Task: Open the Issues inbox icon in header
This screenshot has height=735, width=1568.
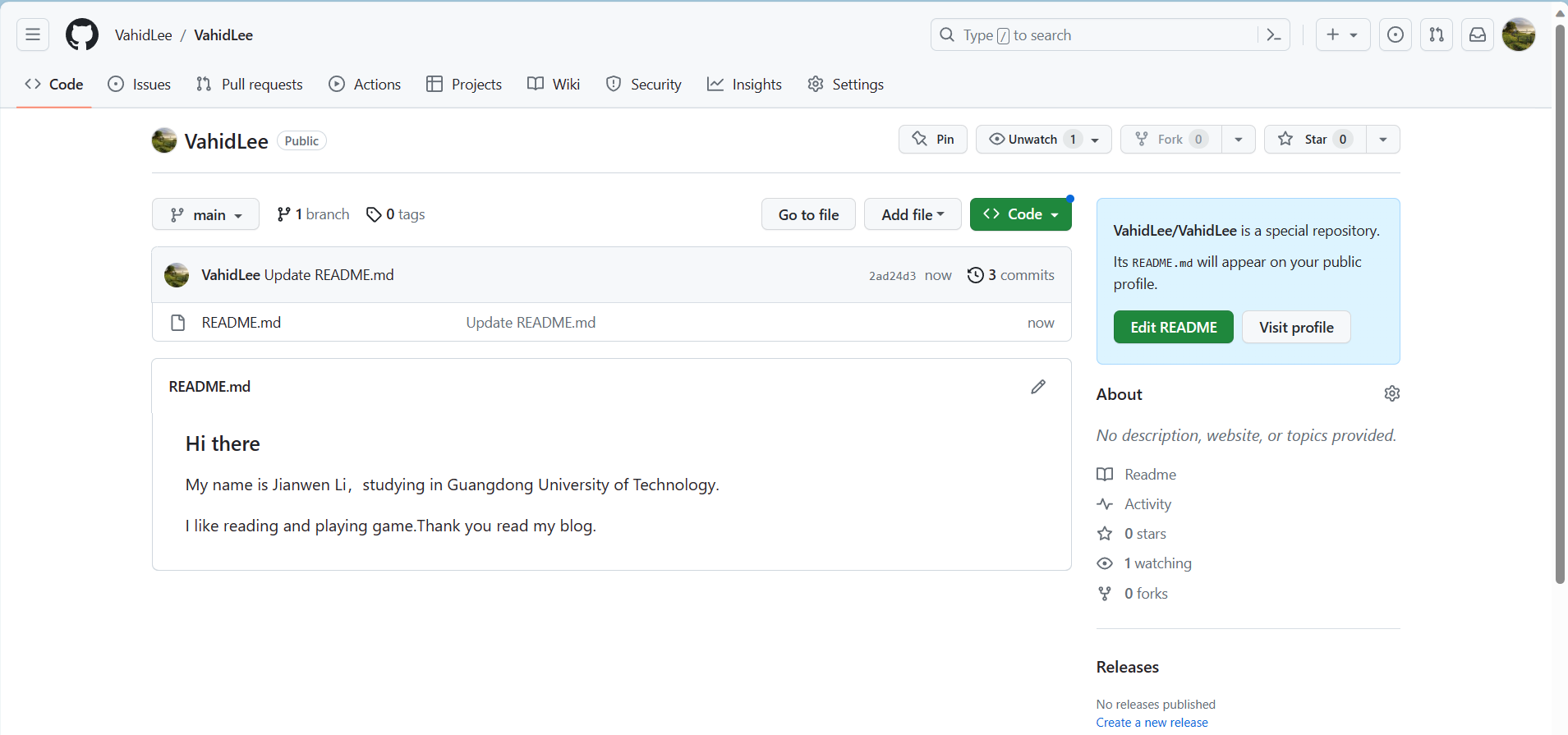Action: (1396, 34)
